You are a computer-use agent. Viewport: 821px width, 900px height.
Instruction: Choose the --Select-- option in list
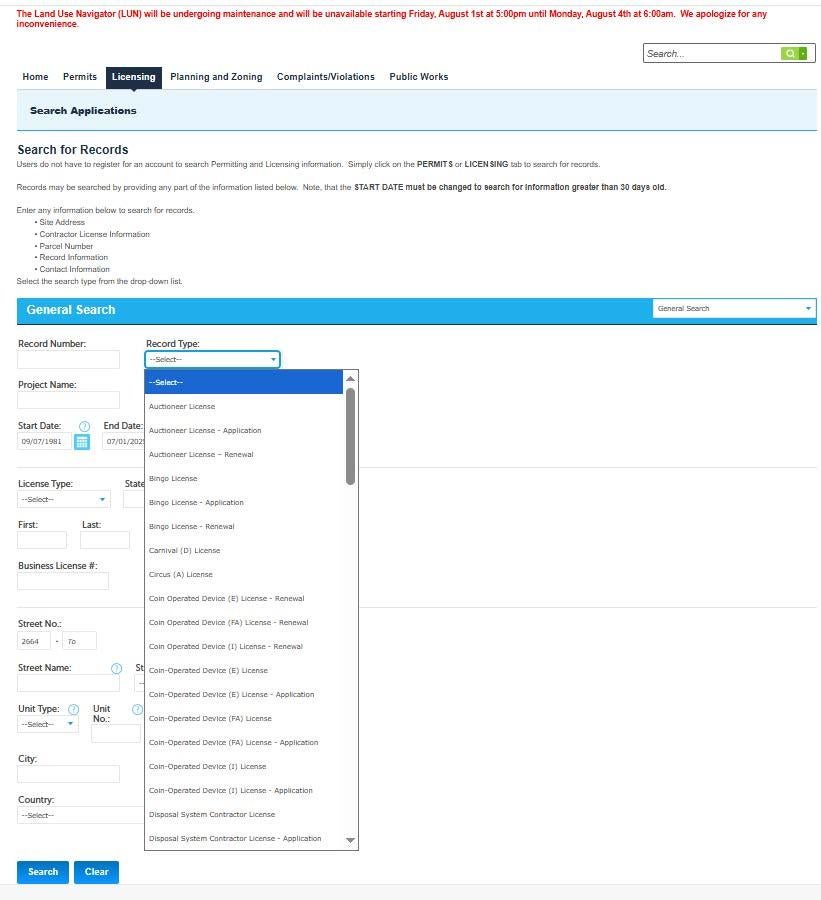(243, 382)
